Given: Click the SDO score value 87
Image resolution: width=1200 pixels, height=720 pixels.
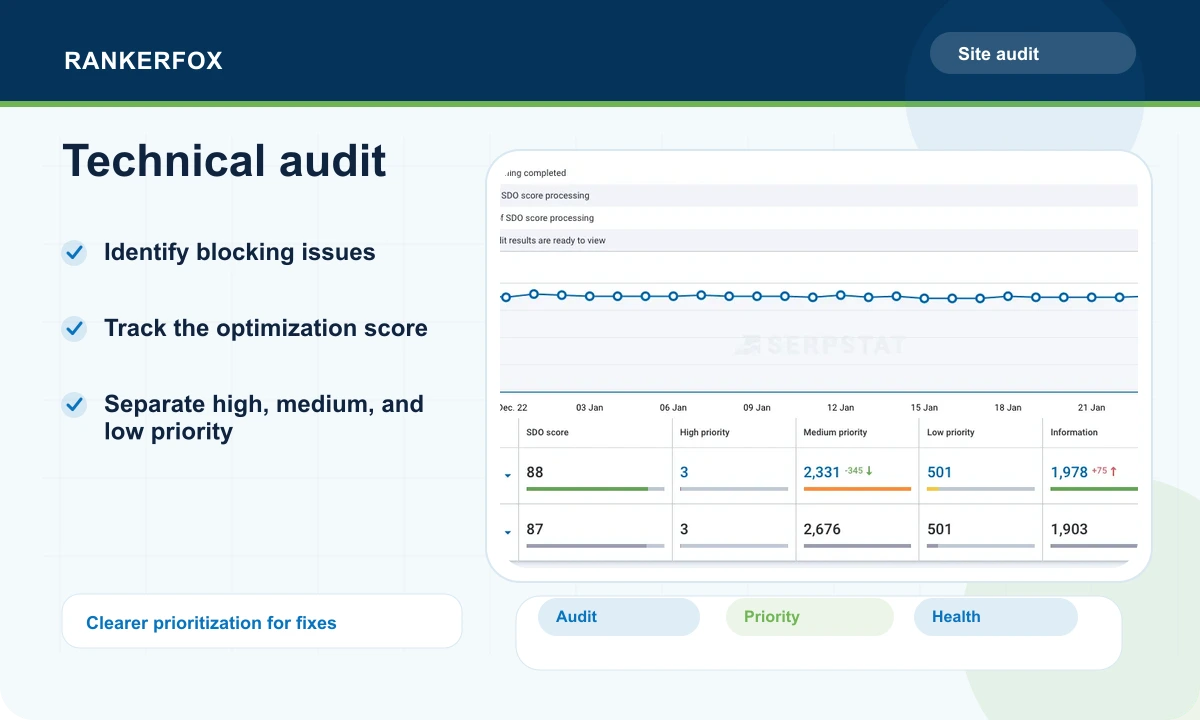Looking at the screenshot, I should (x=535, y=529).
